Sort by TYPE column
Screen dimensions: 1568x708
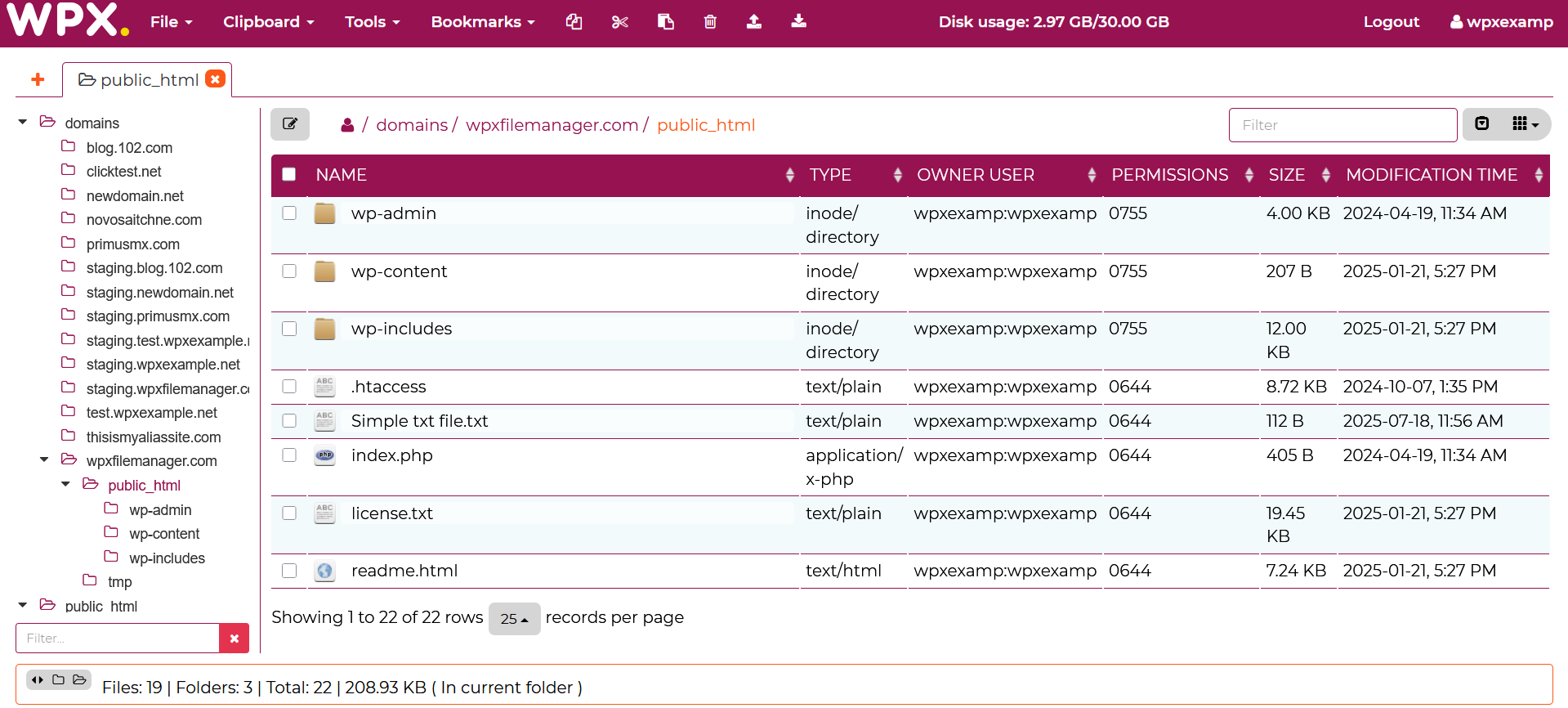tap(855, 175)
